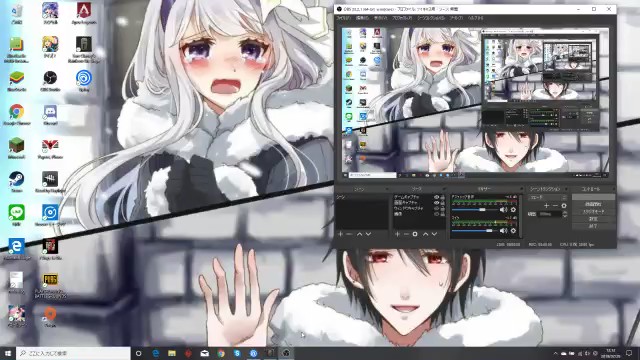This screenshot has width=640, height=360.
Task: Click the 録画開始 button in Controls
Action: (x=593, y=204)
